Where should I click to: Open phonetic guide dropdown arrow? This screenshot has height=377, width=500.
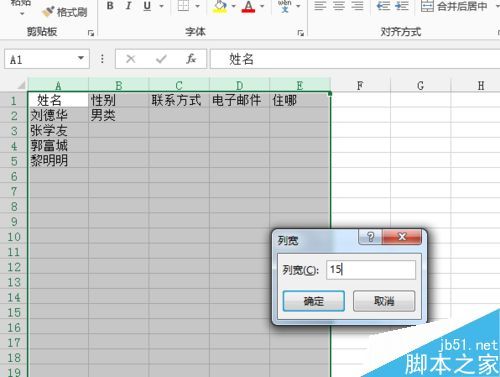click(x=298, y=6)
